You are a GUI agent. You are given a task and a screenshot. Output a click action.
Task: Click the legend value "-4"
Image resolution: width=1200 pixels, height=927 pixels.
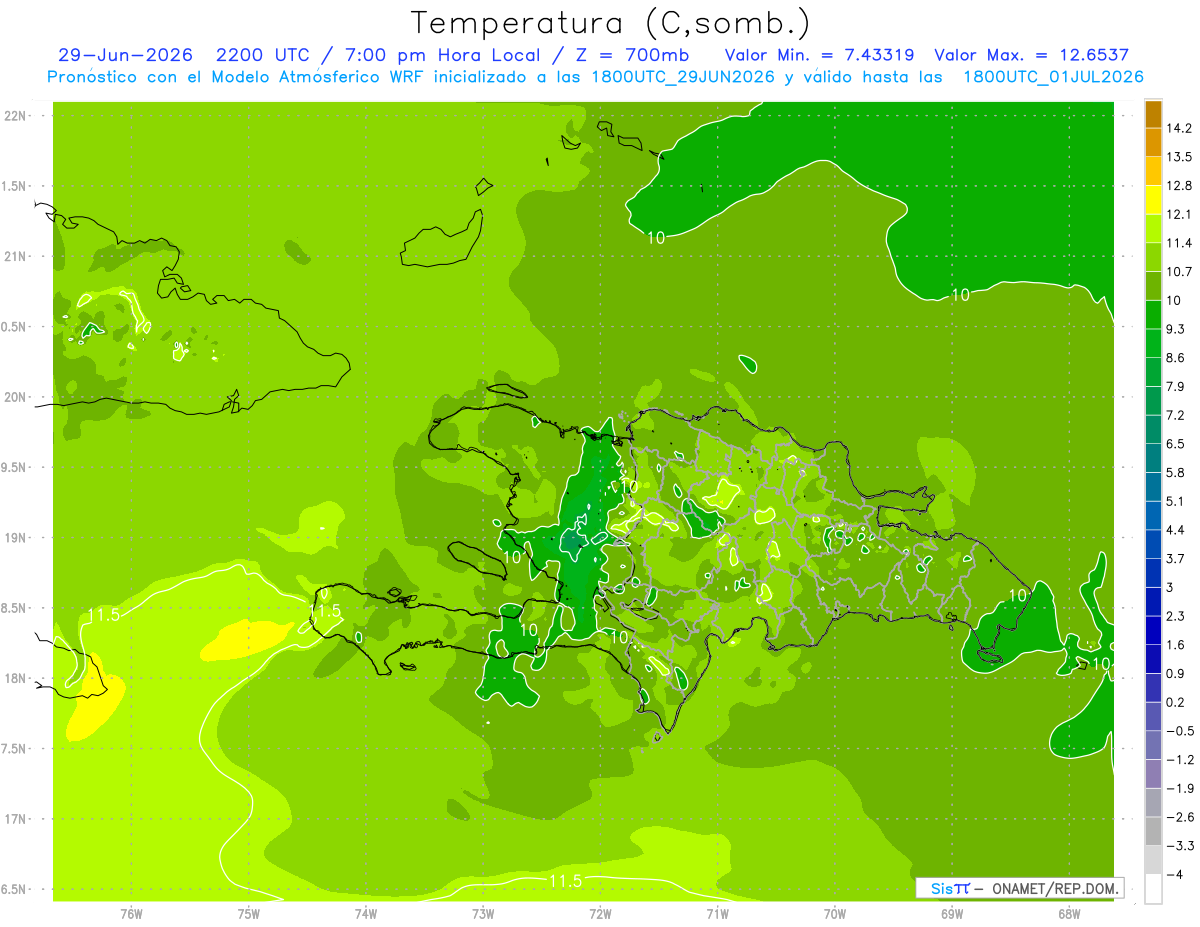(1175, 874)
